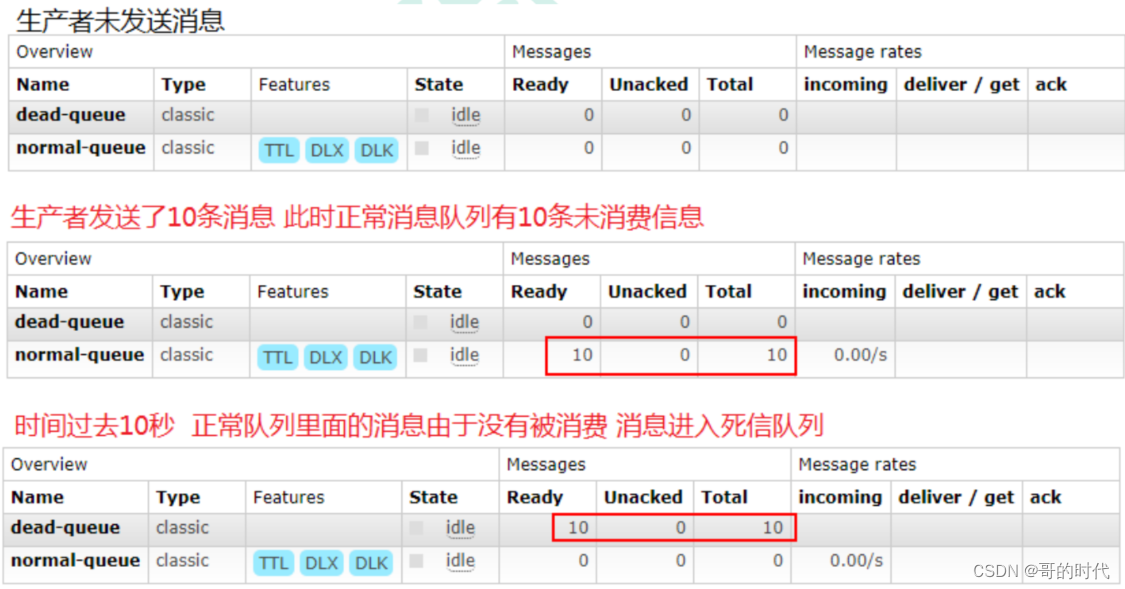1125x589 pixels.
Task: Open normal-queue in the middle table
Action: coord(80,354)
